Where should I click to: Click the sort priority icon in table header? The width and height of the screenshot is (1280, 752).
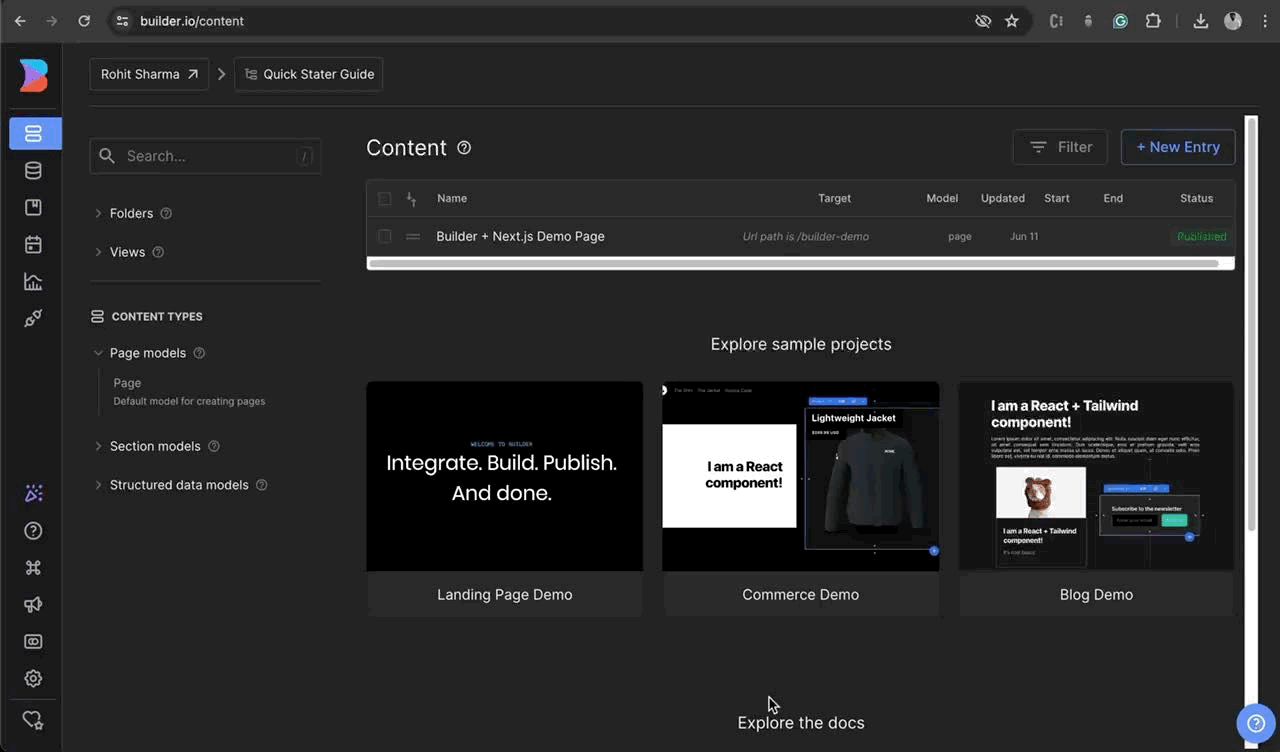tap(411, 199)
